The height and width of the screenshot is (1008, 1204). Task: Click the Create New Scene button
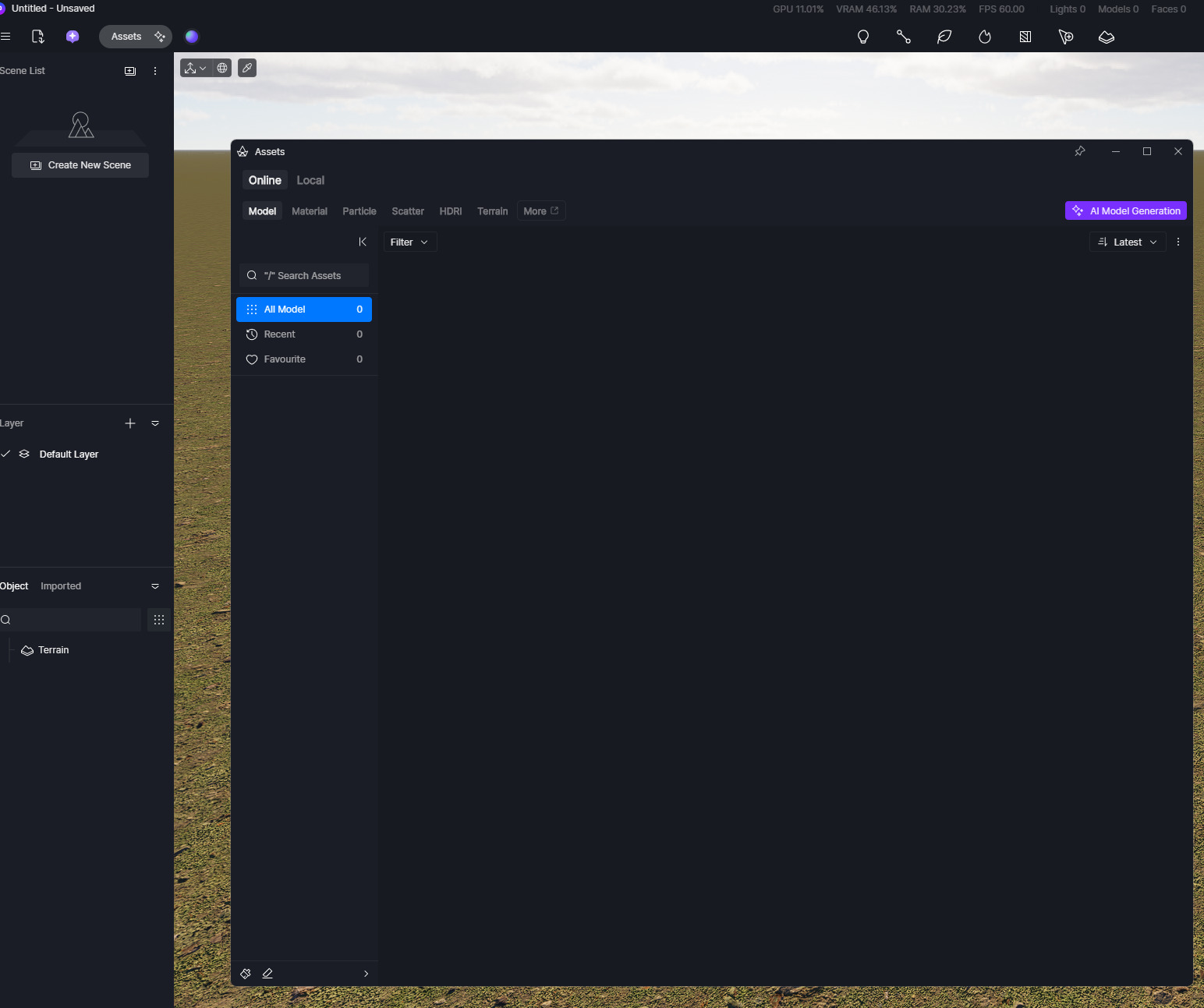[80, 165]
